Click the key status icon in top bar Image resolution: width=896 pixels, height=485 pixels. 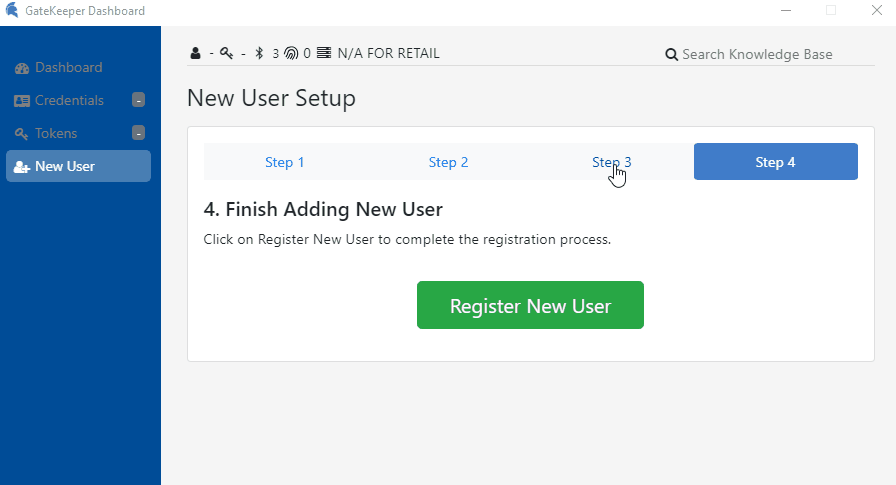[226, 54]
